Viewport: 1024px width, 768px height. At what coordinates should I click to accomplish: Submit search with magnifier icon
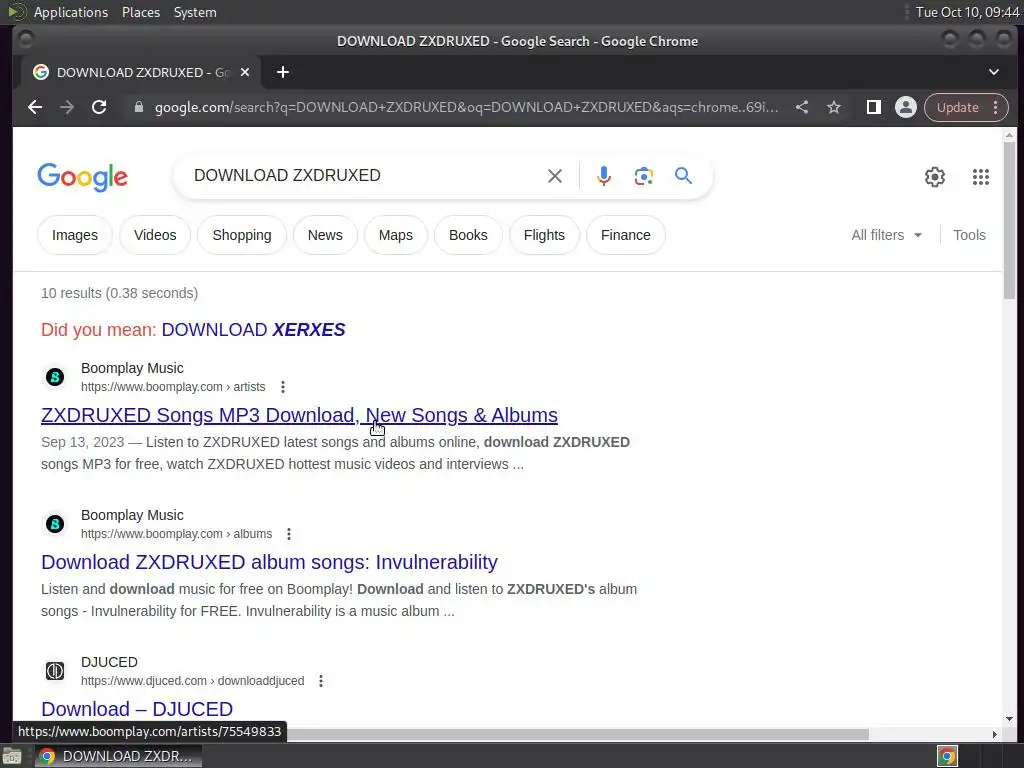[683, 176]
